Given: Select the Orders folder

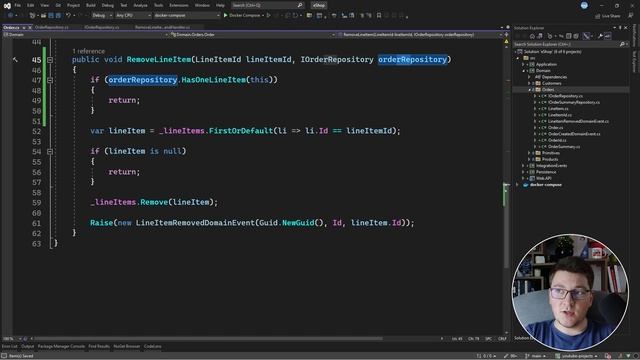Looking at the screenshot, I should point(548,90).
